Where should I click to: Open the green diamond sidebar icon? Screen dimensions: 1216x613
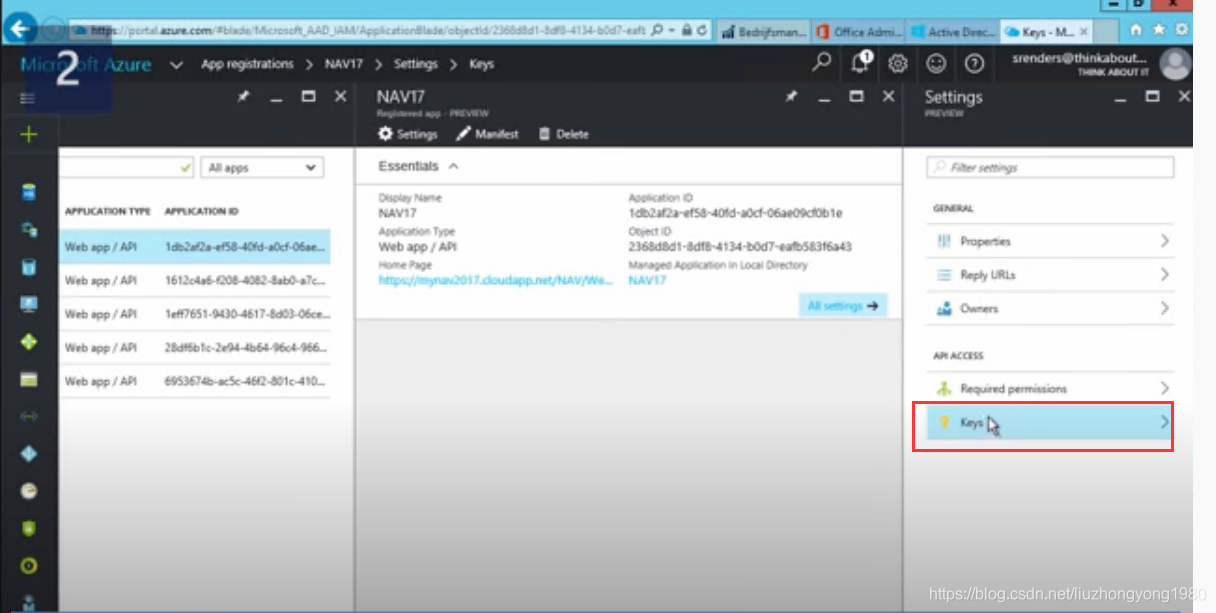tap(29, 342)
